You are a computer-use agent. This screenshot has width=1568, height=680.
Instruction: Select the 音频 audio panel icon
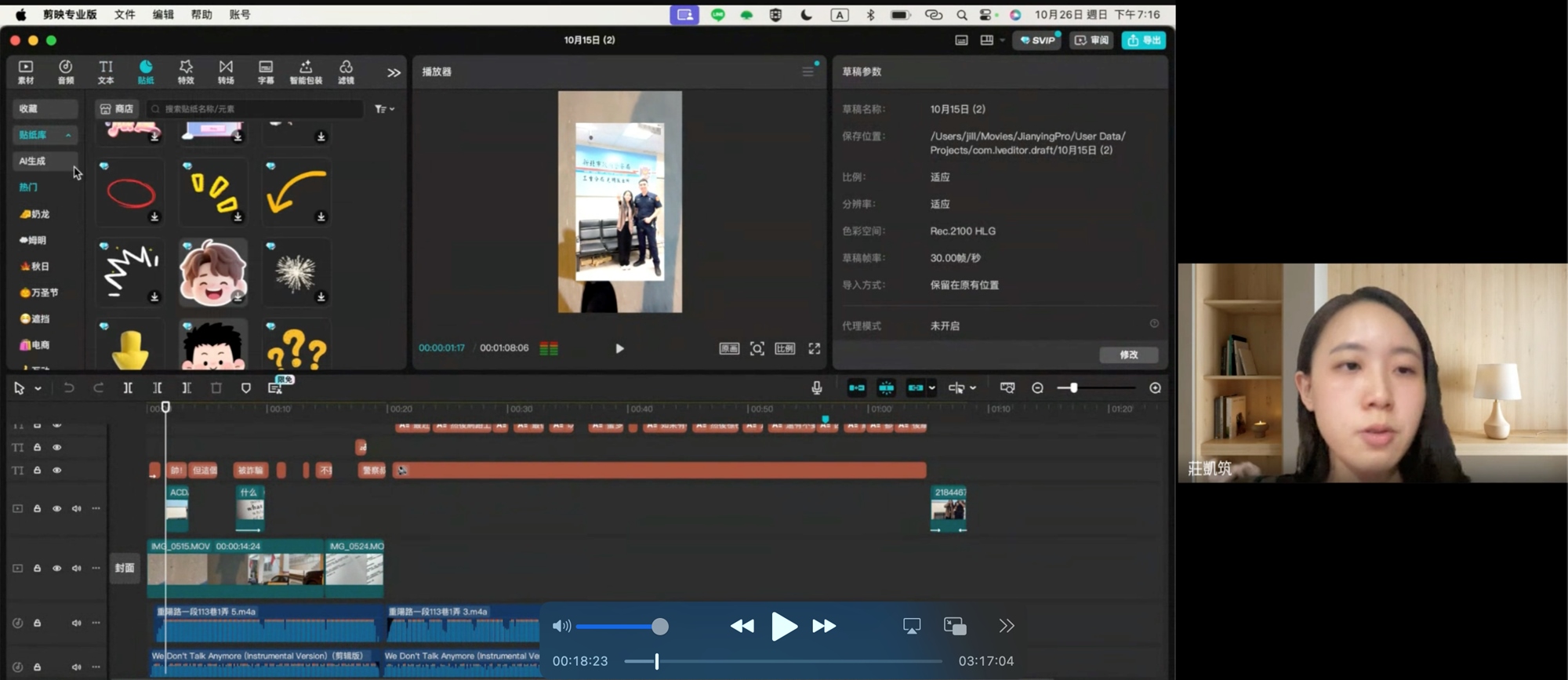[x=66, y=71]
